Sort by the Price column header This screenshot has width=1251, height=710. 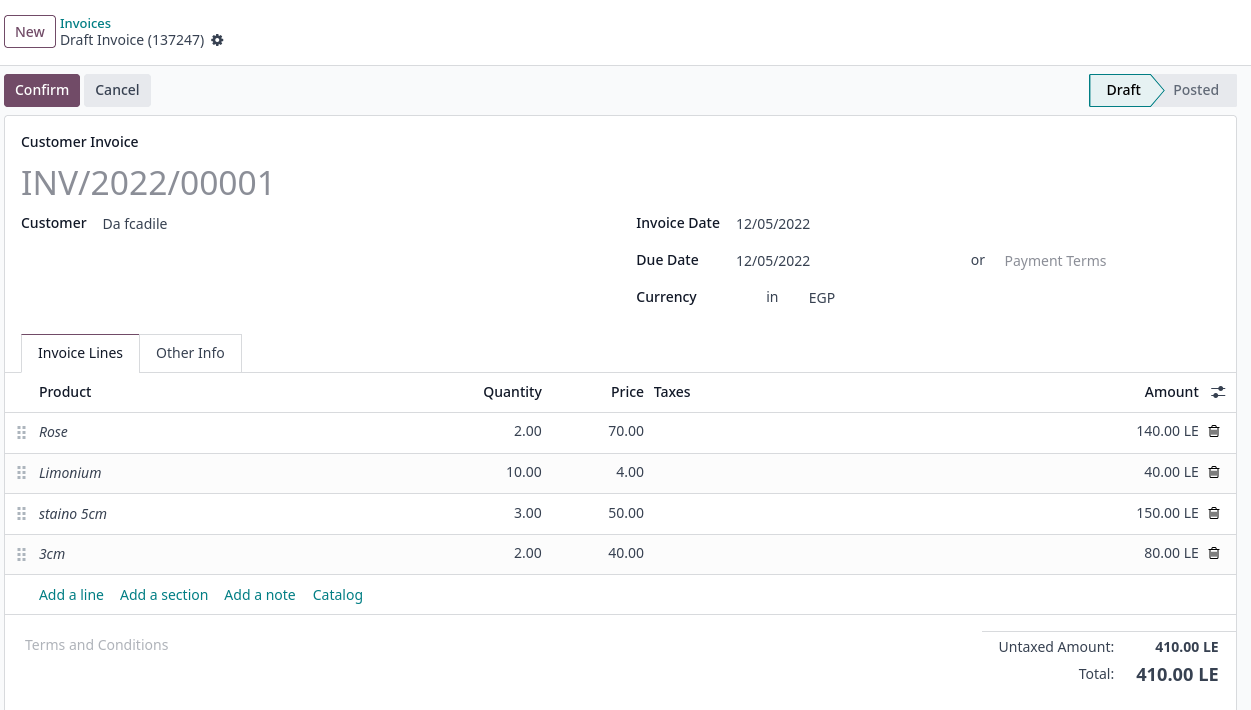(x=627, y=392)
